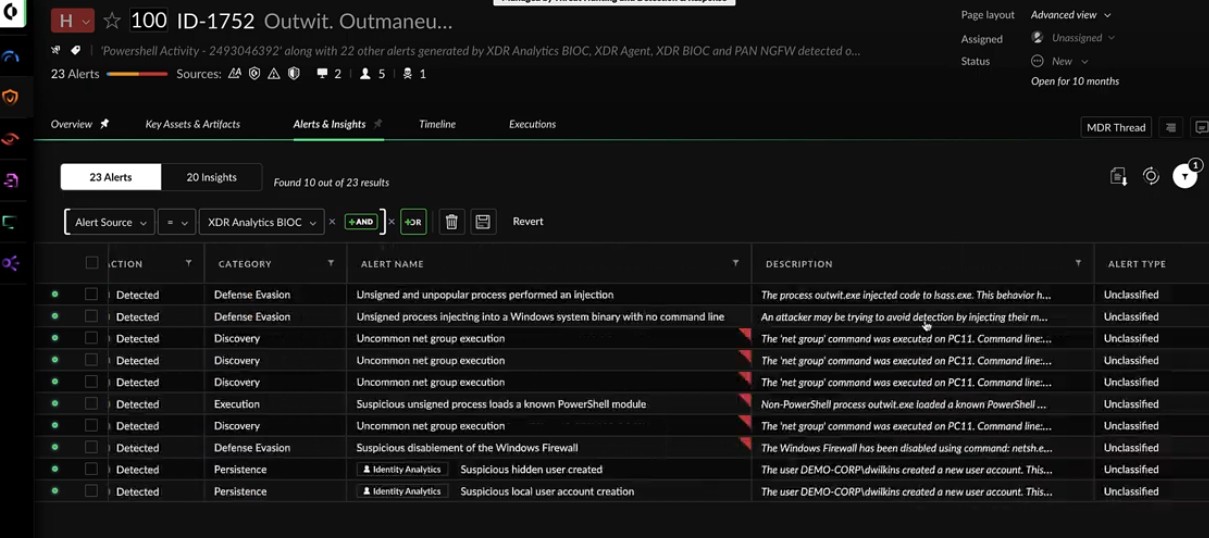Open the MDR Thread
The image size is (1209, 538).
1116,127
